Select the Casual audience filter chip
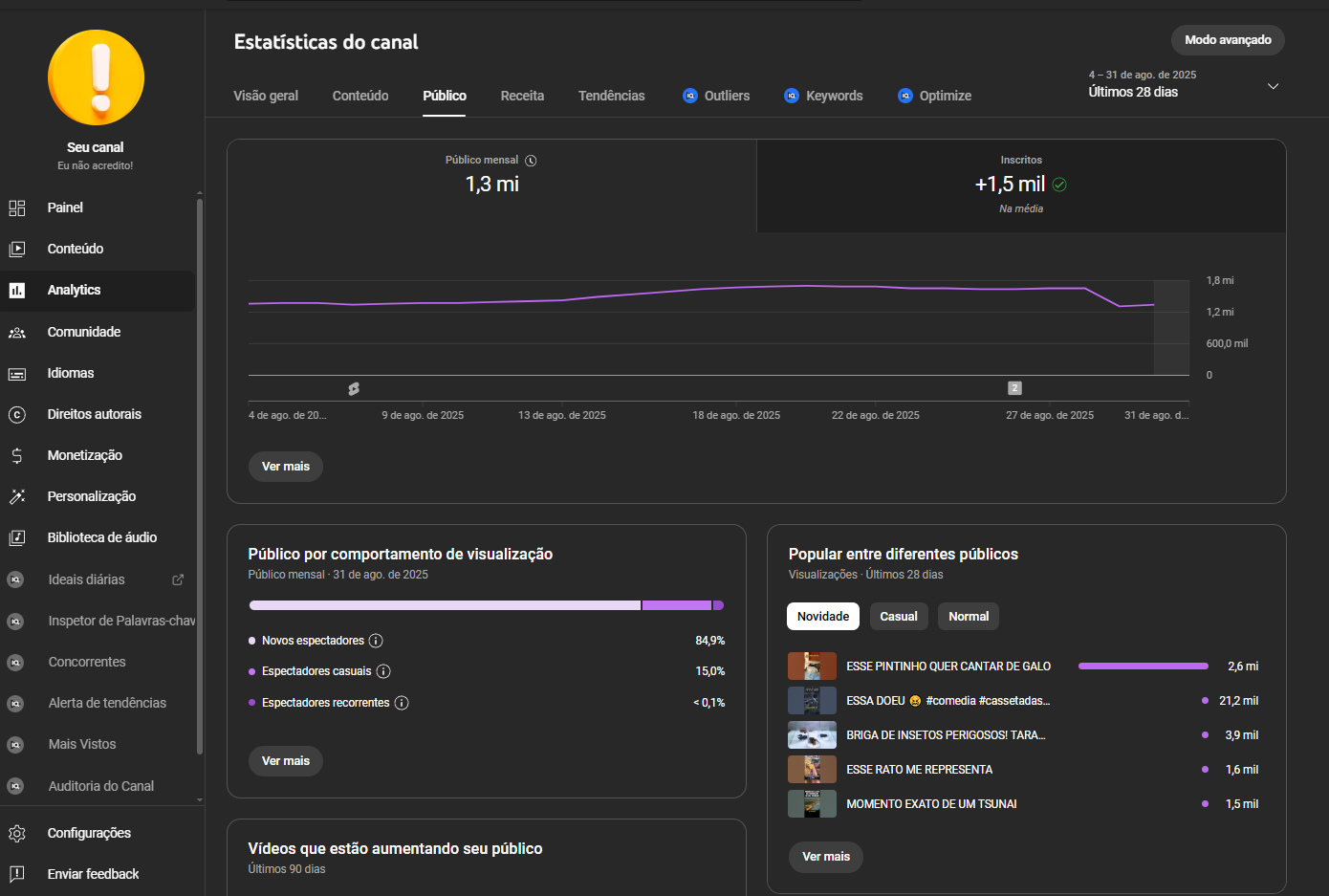 tap(898, 617)
